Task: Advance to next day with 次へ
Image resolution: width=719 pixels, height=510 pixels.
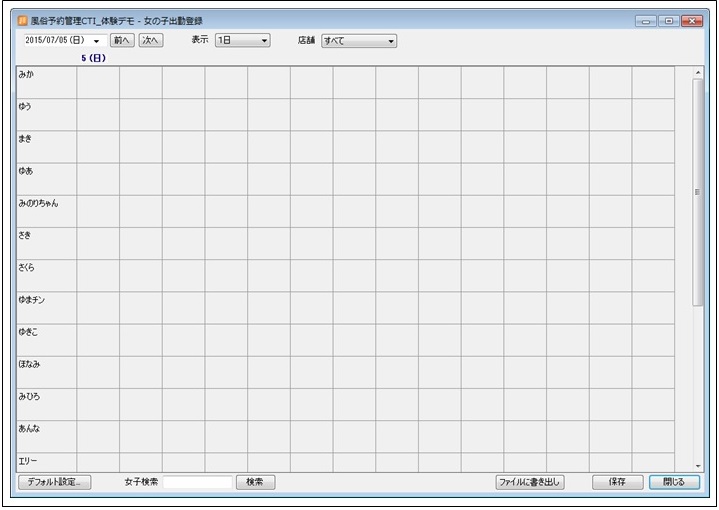Action: pos(150,41)
